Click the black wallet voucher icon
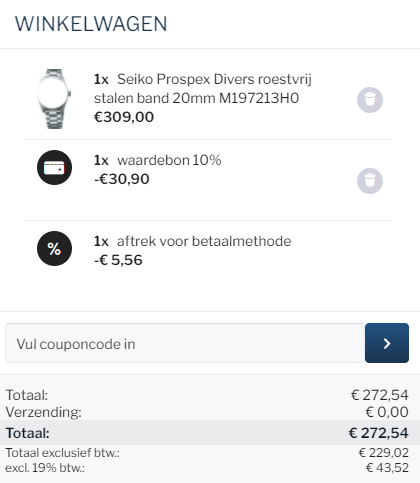The width and height of the screenshot is (420, 483). coord(54,167)
